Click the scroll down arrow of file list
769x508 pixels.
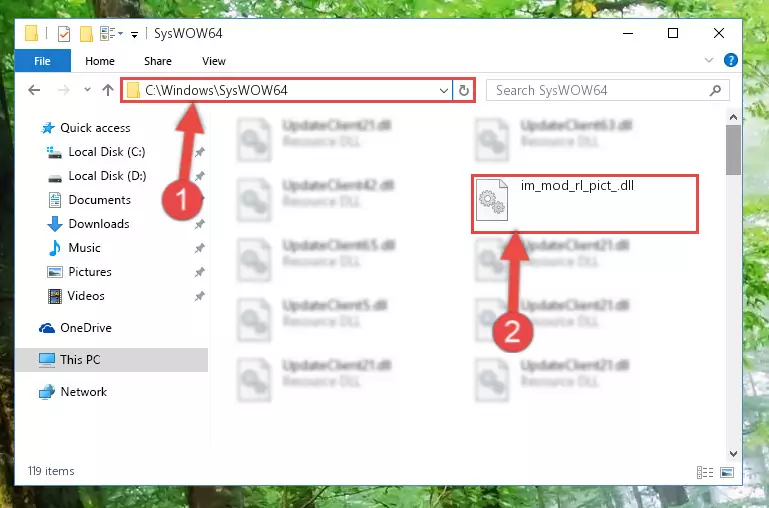click(x=733, y=454)
